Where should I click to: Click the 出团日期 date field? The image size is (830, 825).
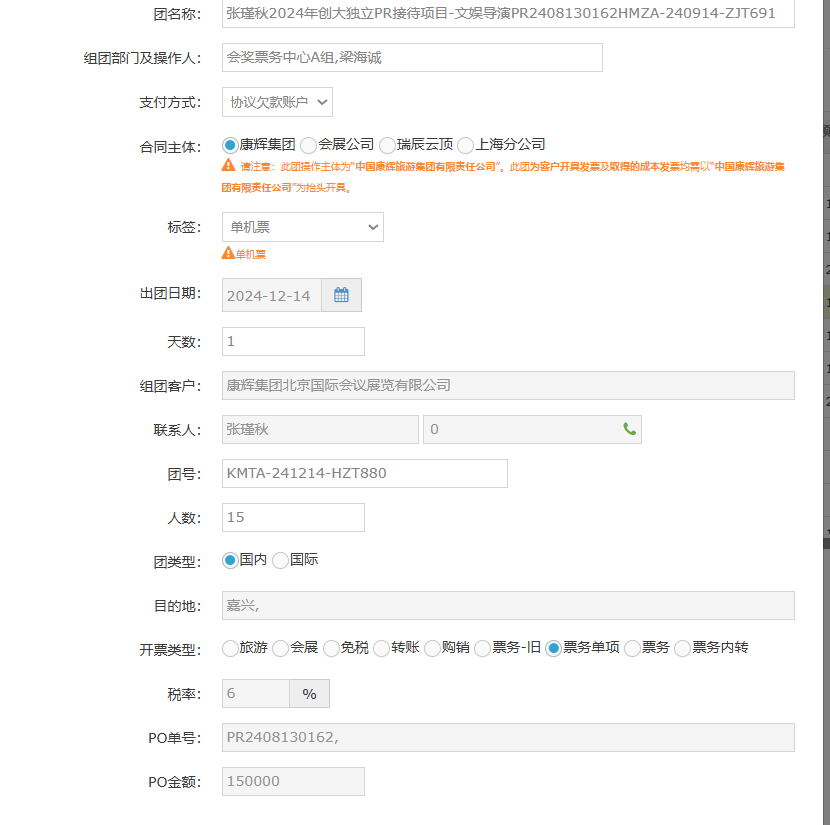pyautogui.click(x=271, y=295)
